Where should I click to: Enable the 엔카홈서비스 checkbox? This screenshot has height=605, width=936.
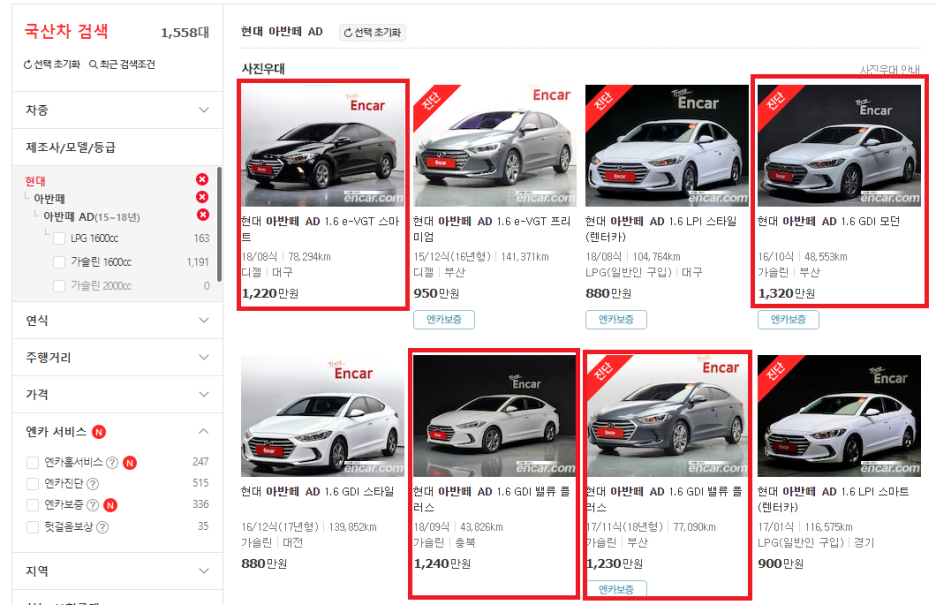[33, 463]
